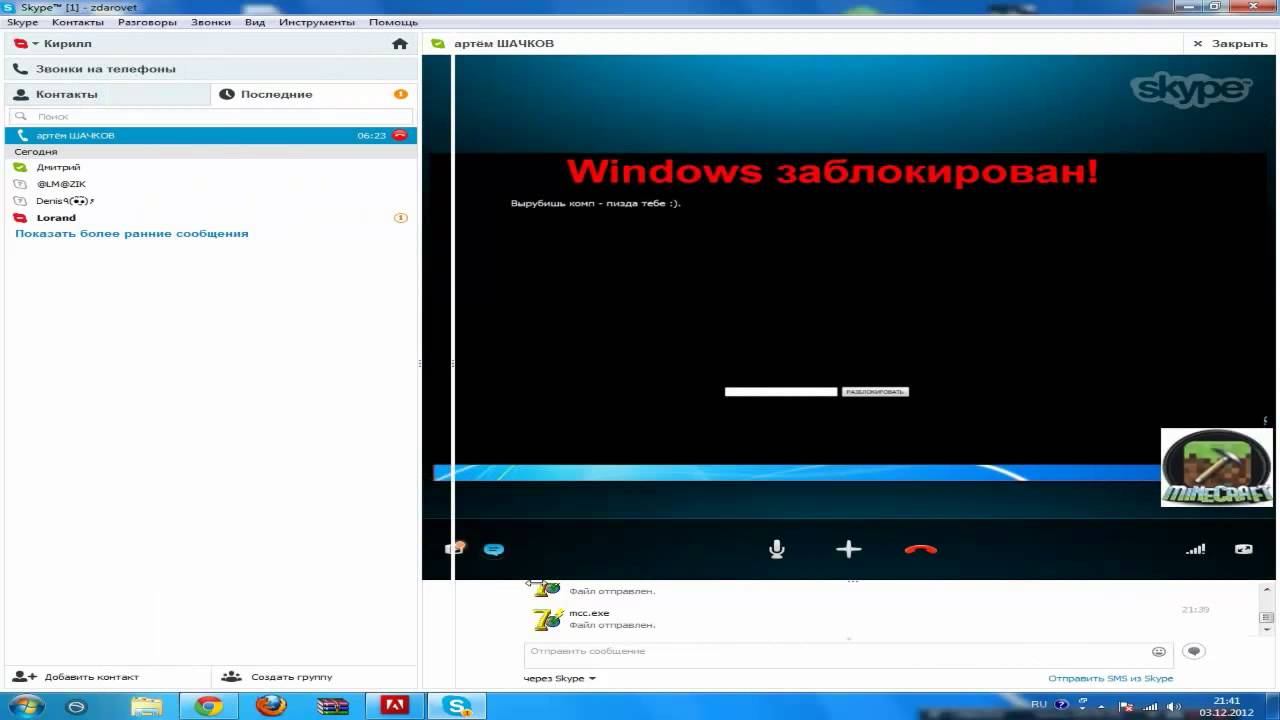Click the 21:39 message timestamp
The width and height of the screenshot is (1280, 720).
pyautogui.click(x=1195, y=609)
